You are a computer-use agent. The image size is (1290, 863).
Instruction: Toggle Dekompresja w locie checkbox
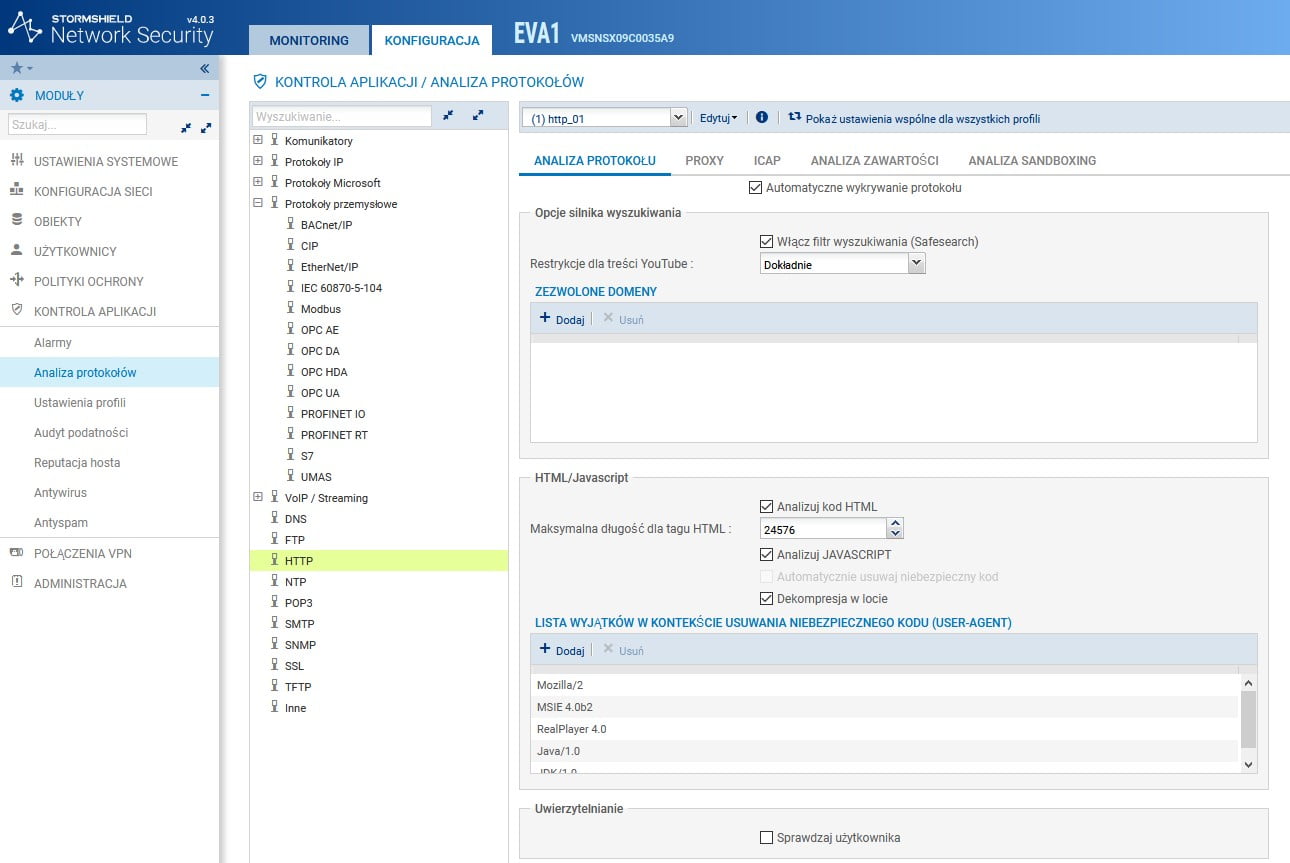coord(767,598)
